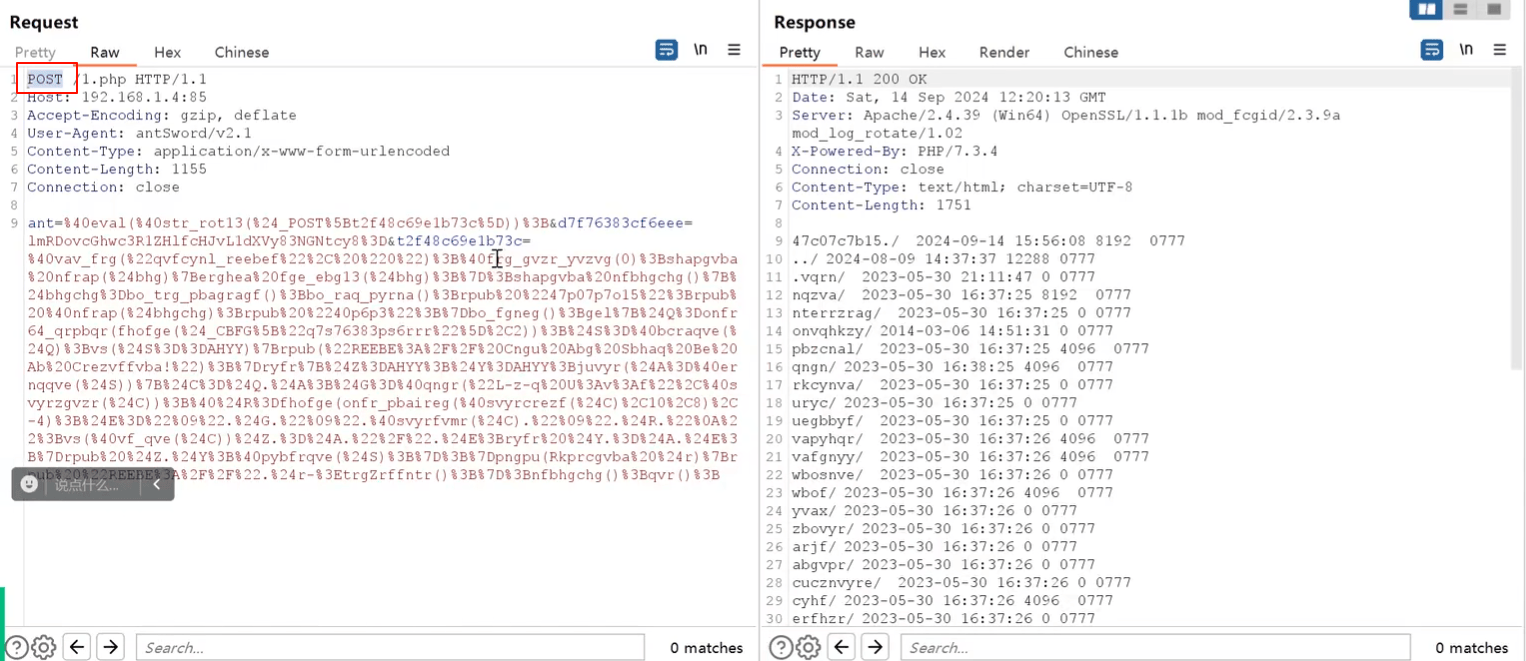This screenshot has height=661, width=1526.
Task: Open the Hex tab in the Request panel
Action: (168, 52)
